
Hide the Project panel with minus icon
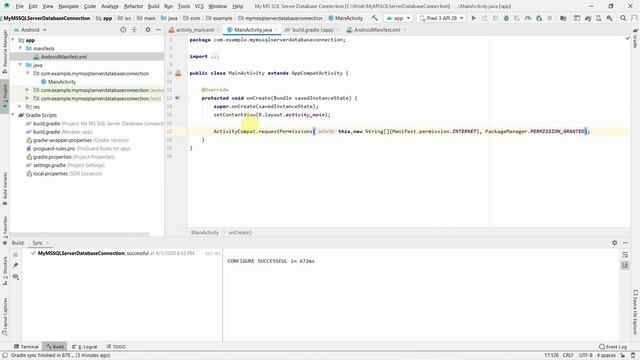[158, 30]
